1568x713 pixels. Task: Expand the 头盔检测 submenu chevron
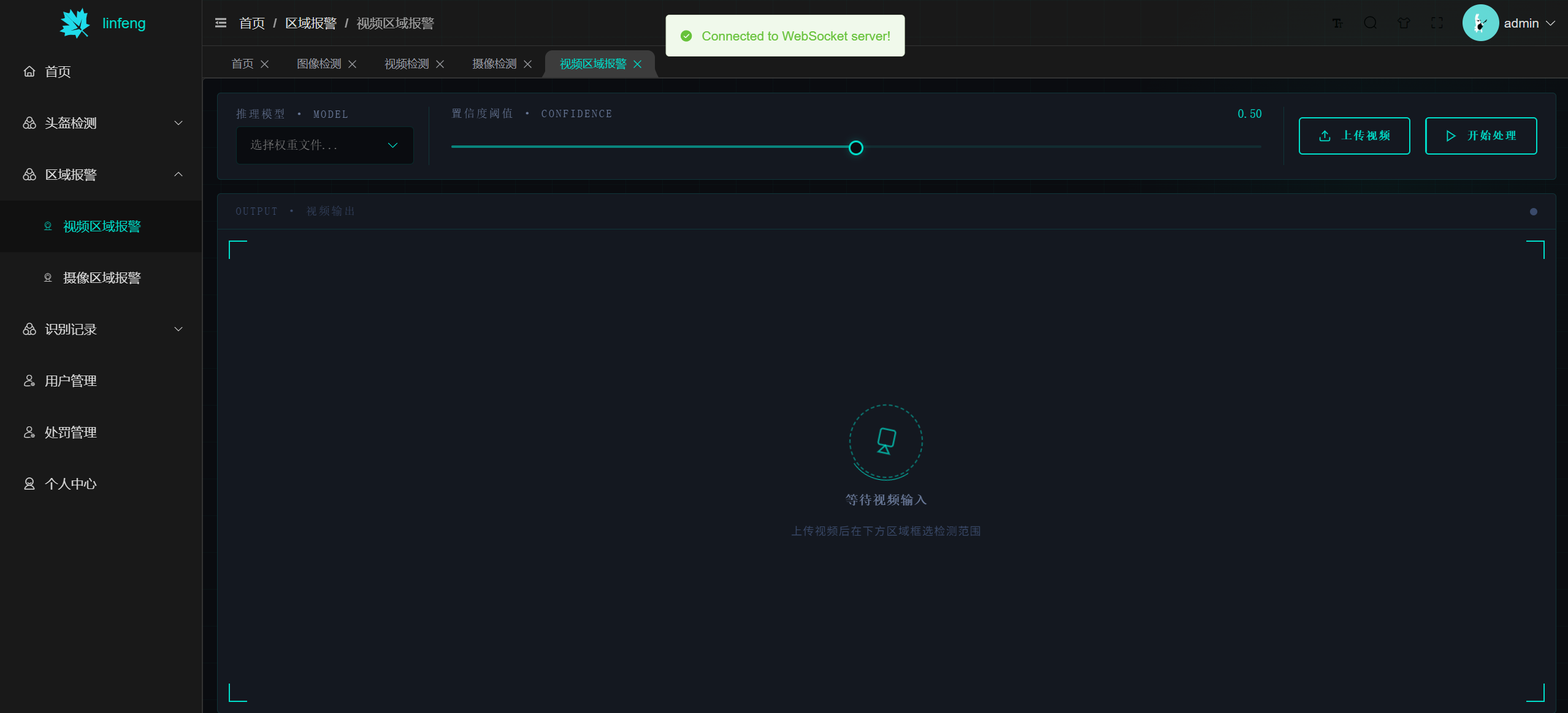click(178, 123)
